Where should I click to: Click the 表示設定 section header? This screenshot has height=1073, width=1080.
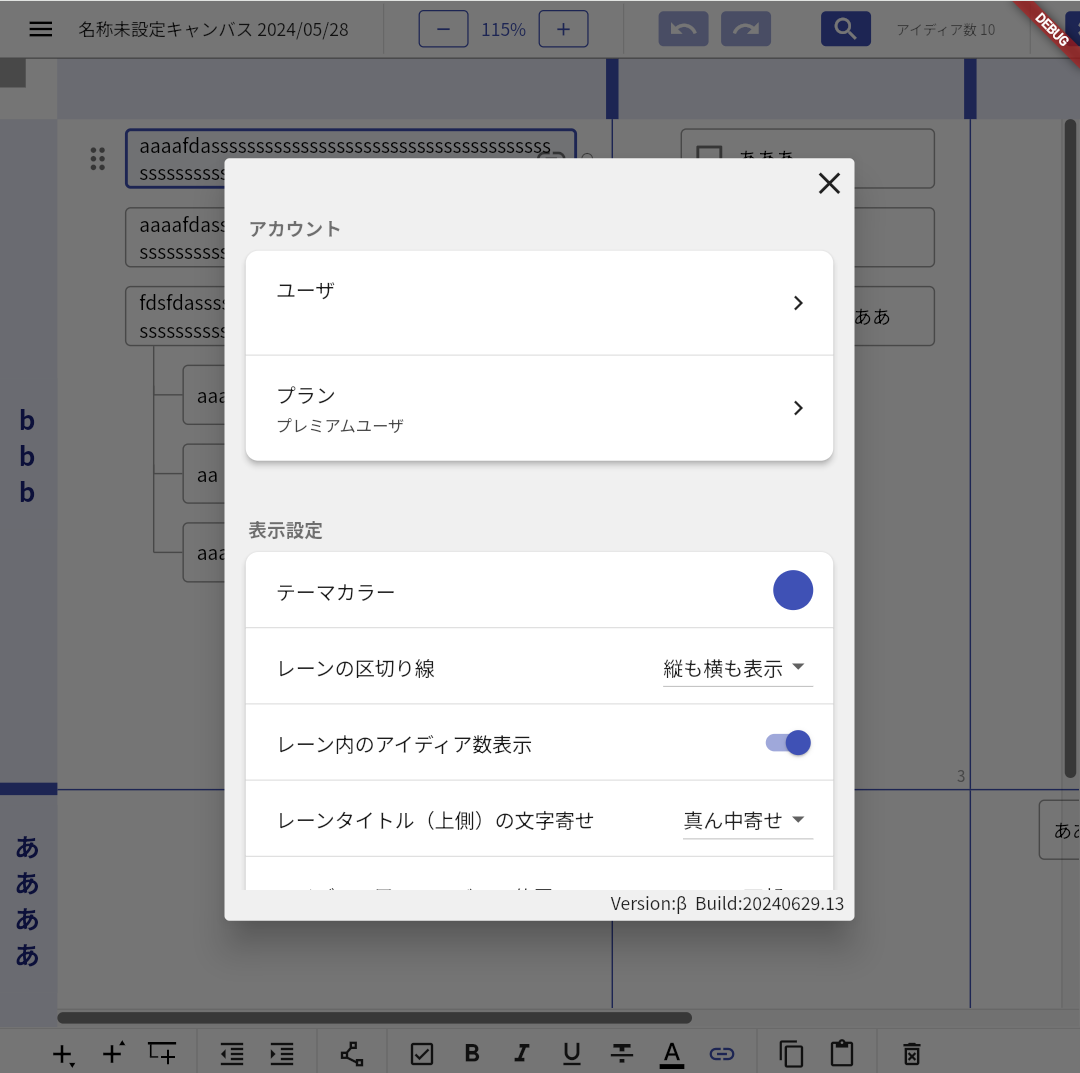tap(285, 530)
